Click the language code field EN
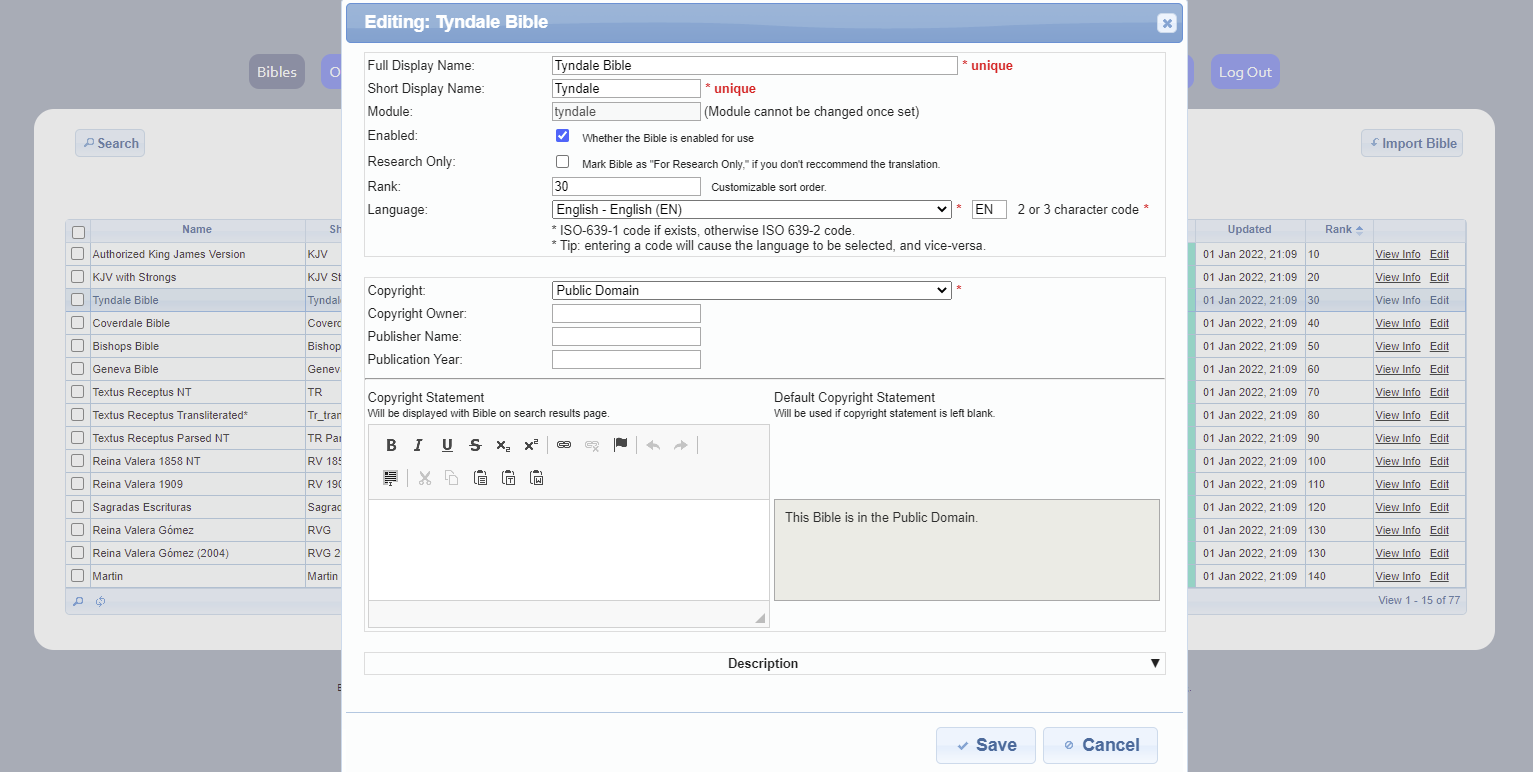 pyautogui.click(x=989, y=209)
